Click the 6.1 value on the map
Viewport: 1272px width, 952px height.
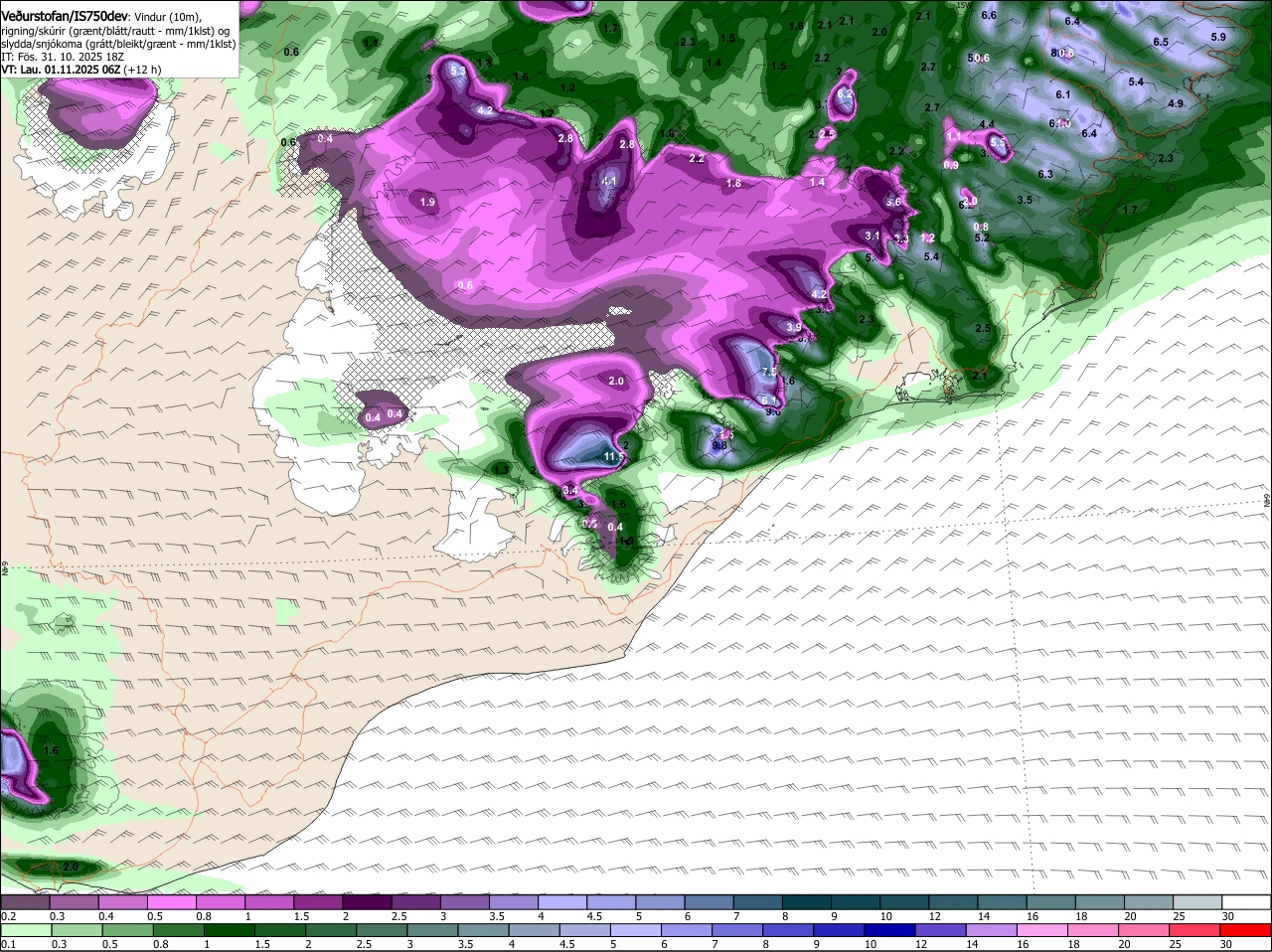(1062, 95)
